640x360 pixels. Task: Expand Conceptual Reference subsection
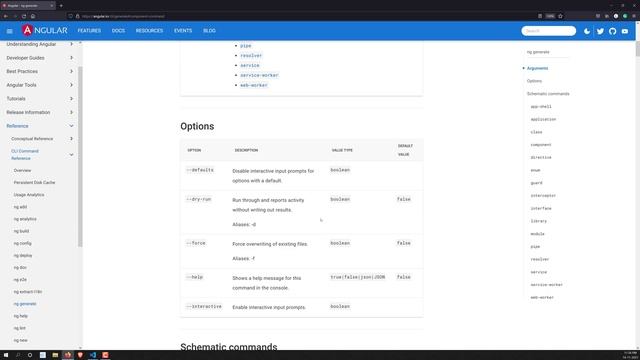(42, 139)
